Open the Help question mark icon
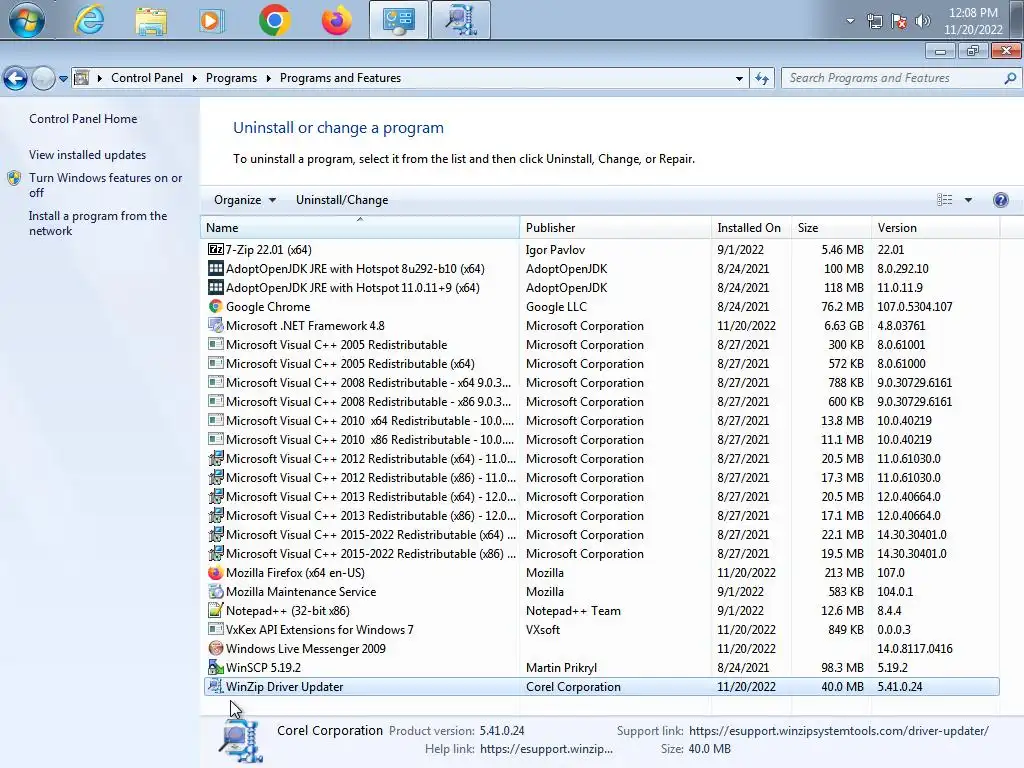Screen dimensions: 1024x768 (x=1000, y=200)
